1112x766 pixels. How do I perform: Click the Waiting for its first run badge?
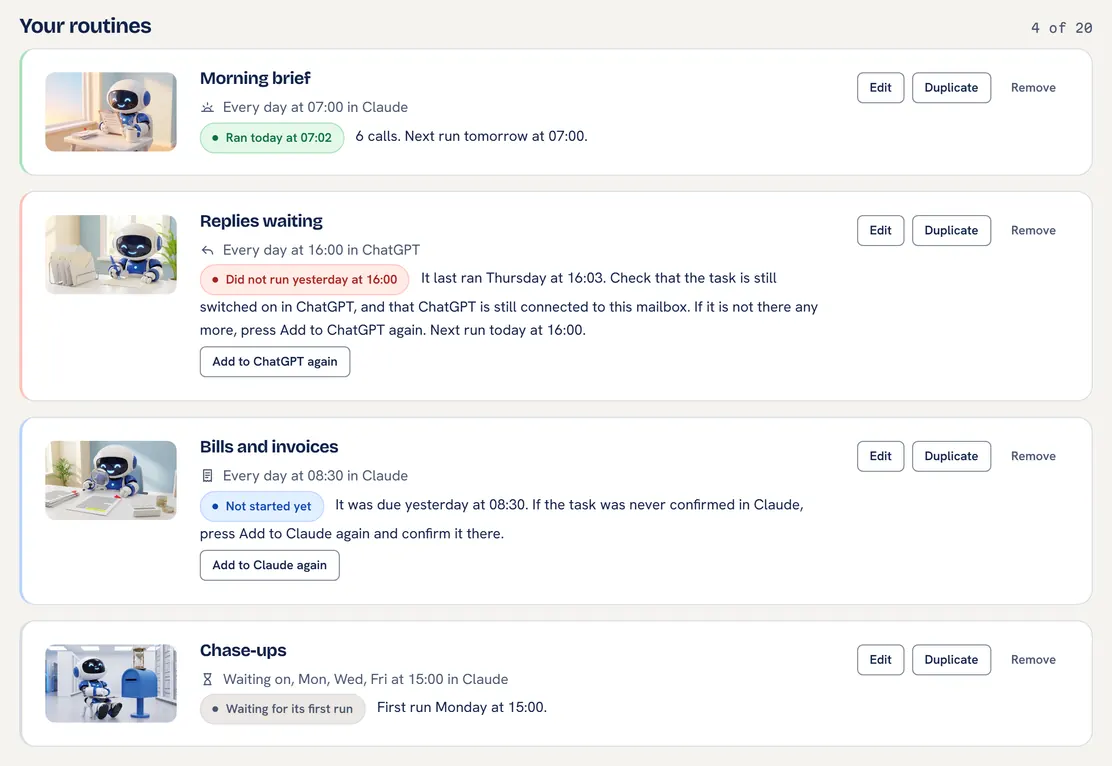point(282,709)
